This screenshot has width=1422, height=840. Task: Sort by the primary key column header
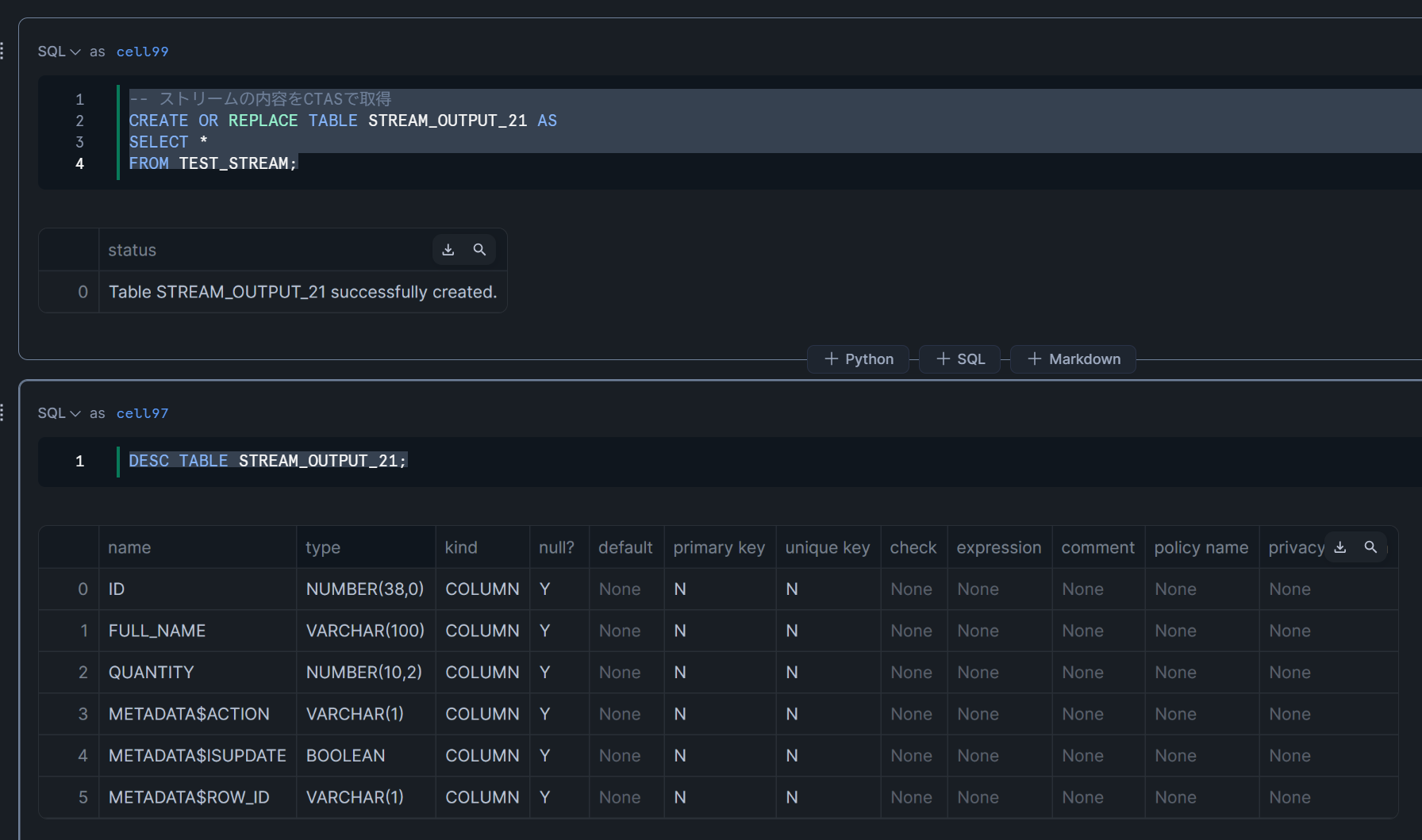pos(719,547)
